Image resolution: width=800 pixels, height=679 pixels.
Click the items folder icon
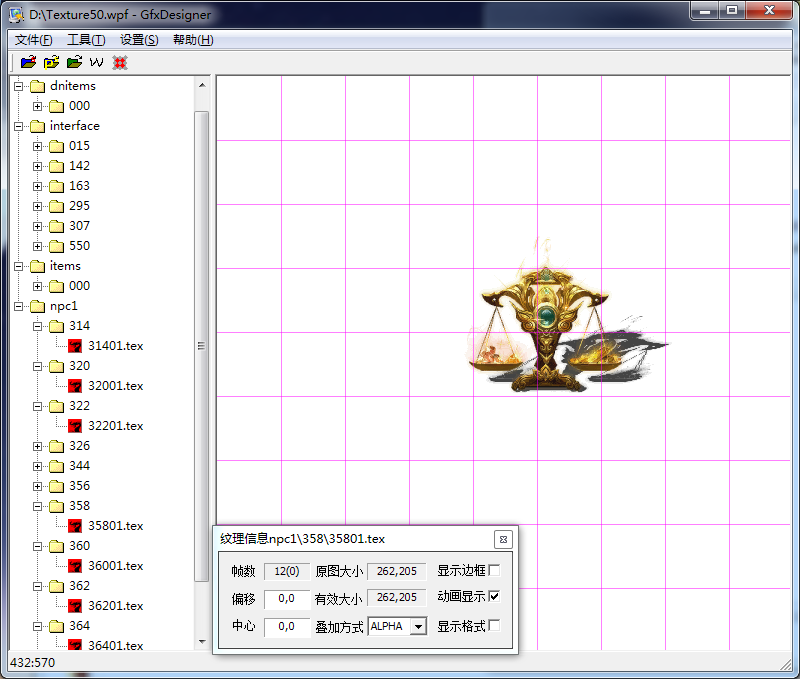38,266
